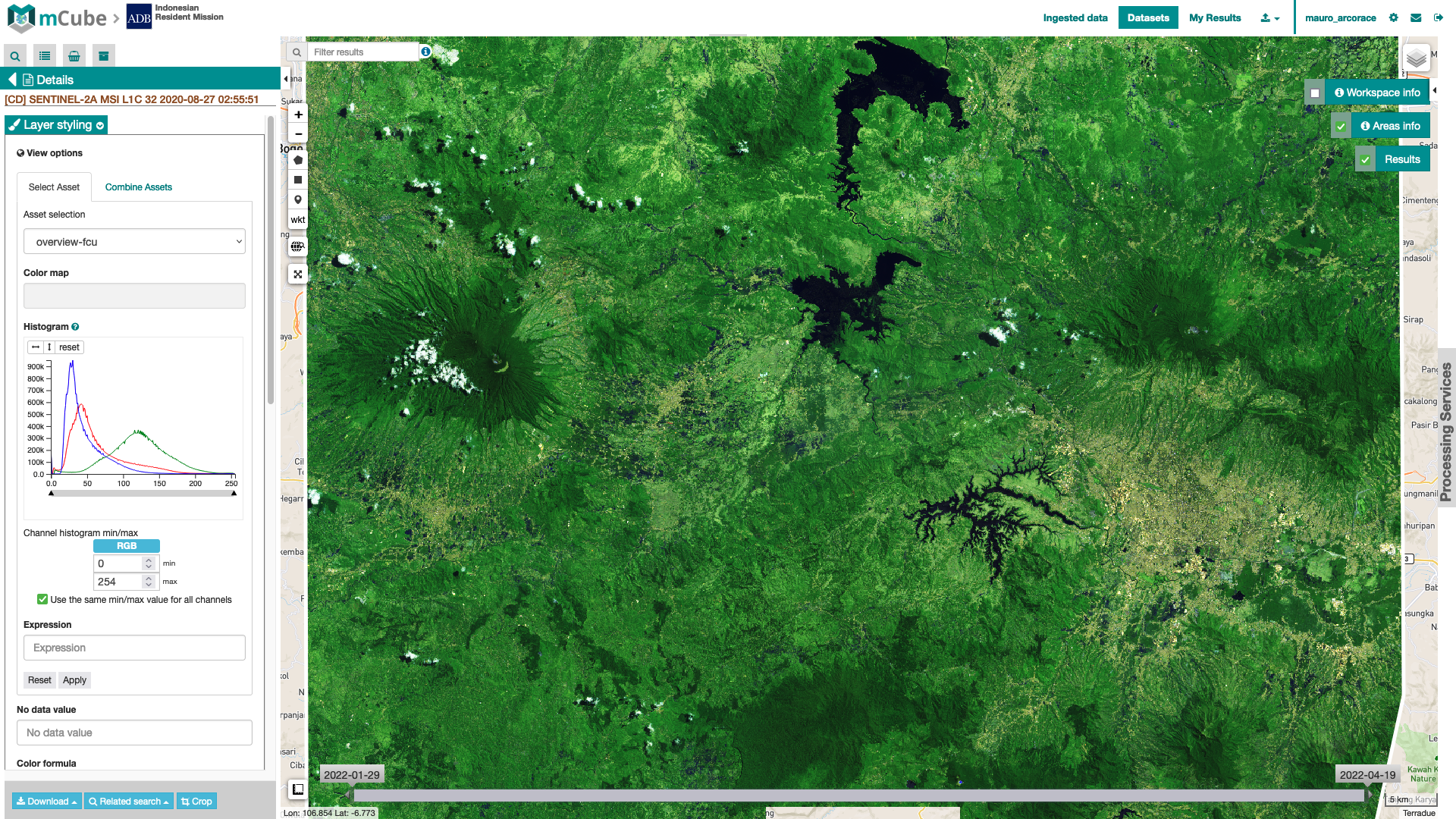Screen dimensions: 1456x819
Task: Click the envelope messages icon
Action: 1416,17
